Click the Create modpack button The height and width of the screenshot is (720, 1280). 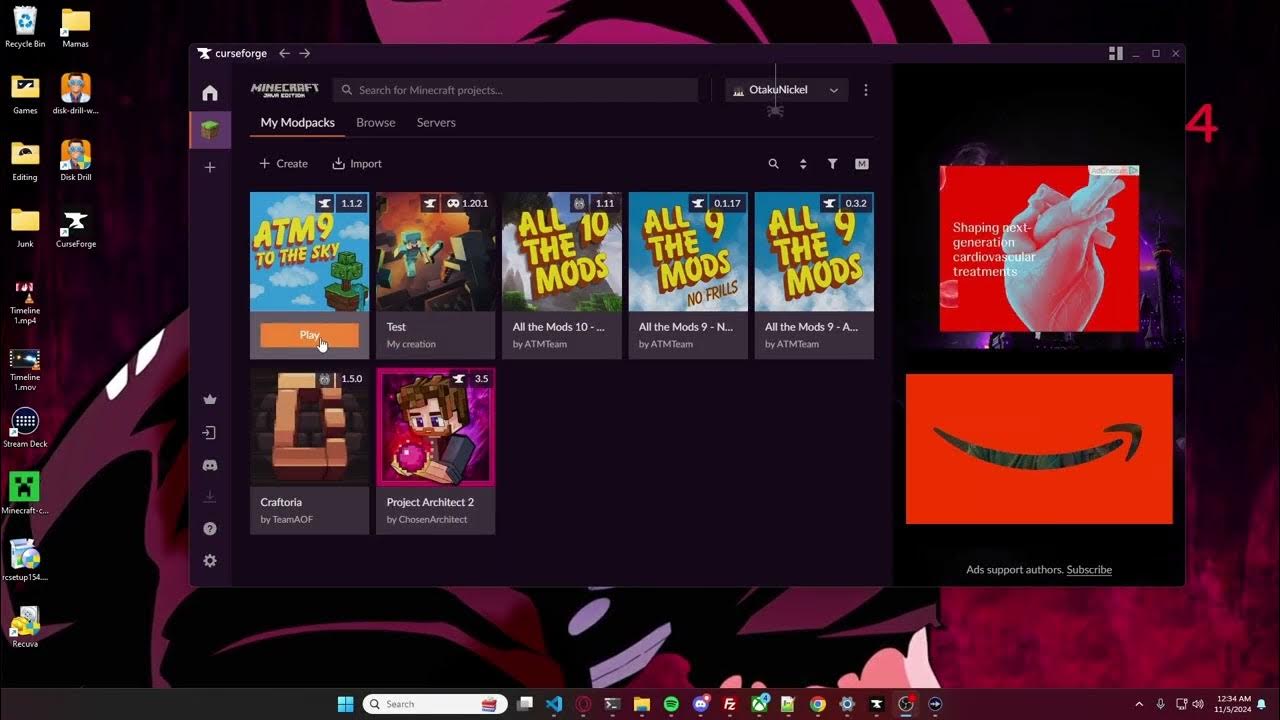pyautogui.click(x=284, y=164)
